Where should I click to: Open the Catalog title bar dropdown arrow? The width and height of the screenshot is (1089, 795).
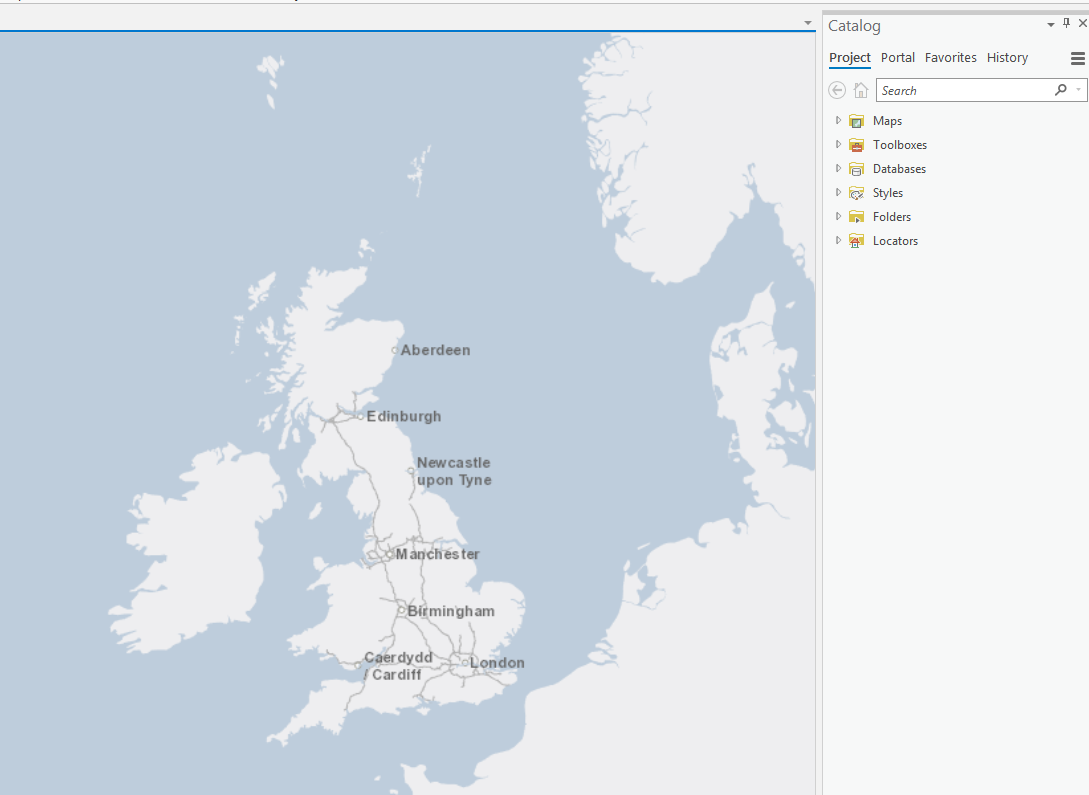click(x=1050, y=23)
